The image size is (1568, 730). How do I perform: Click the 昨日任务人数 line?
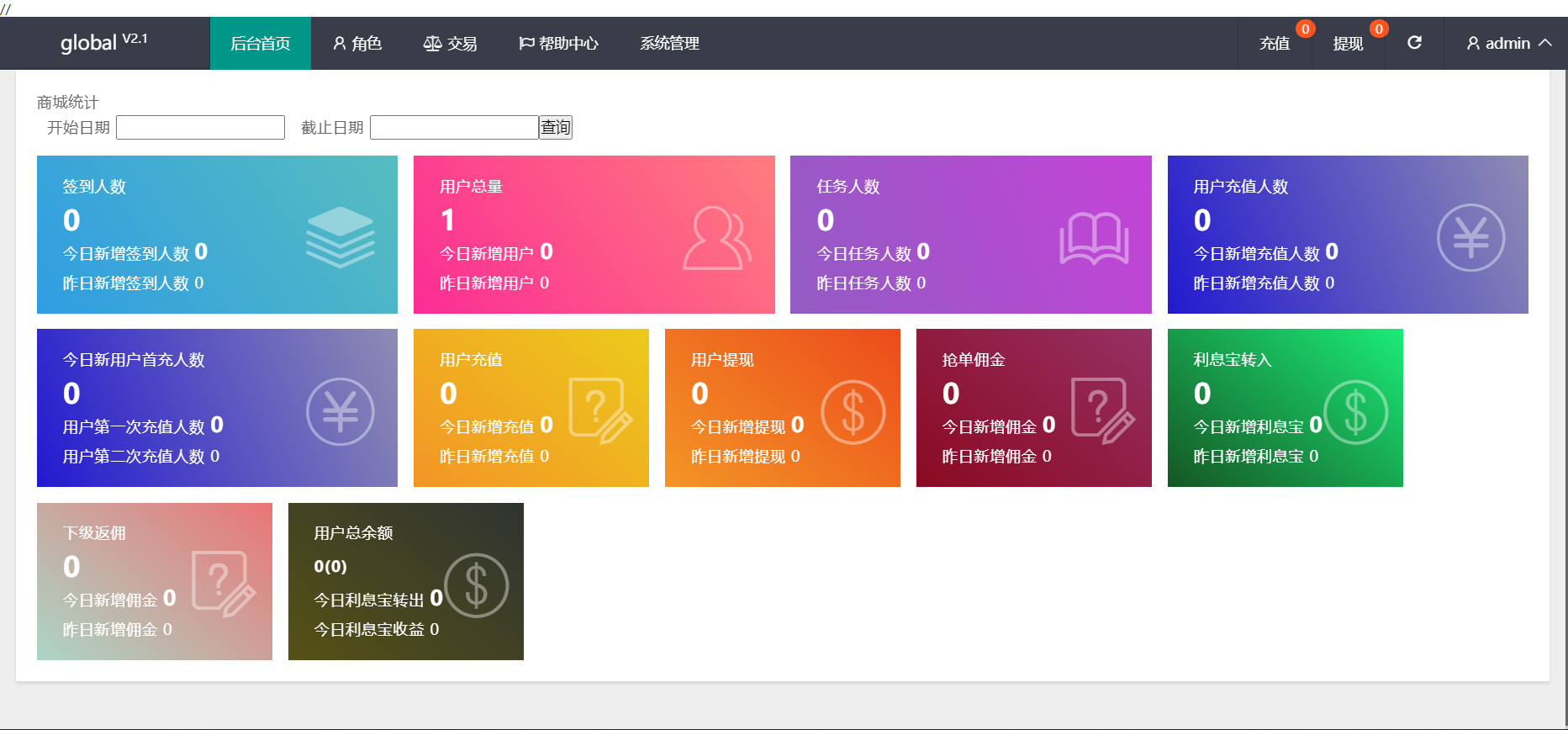coord(871,283)
